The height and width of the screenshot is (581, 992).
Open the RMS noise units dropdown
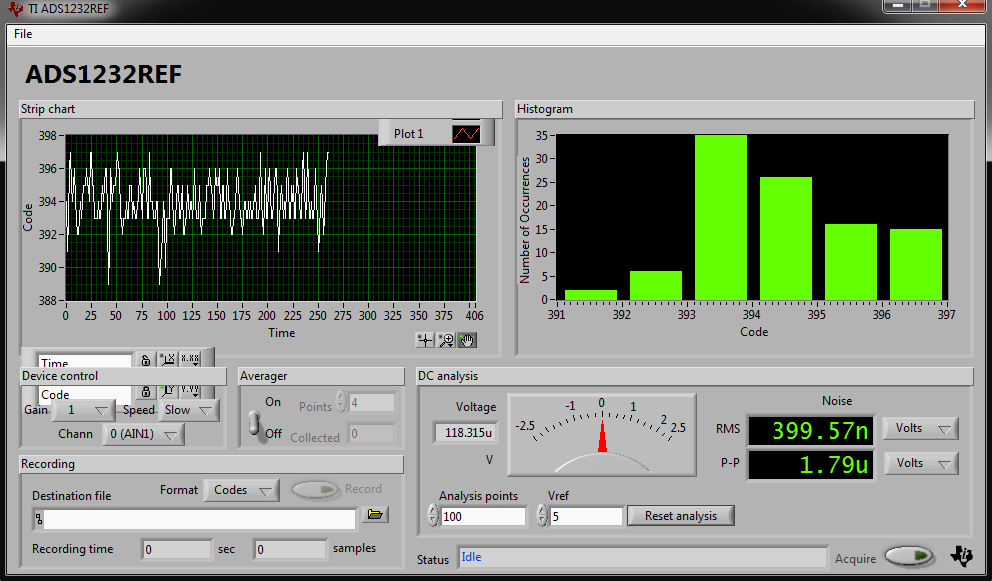(919, 429)
